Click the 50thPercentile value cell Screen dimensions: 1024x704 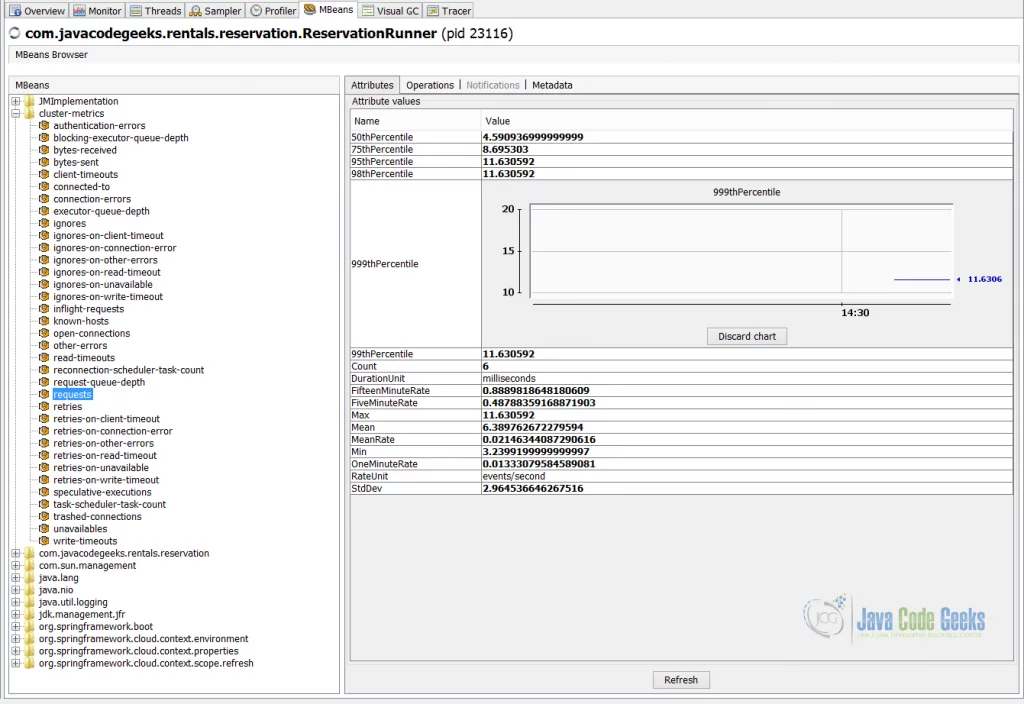click(747, 137)
